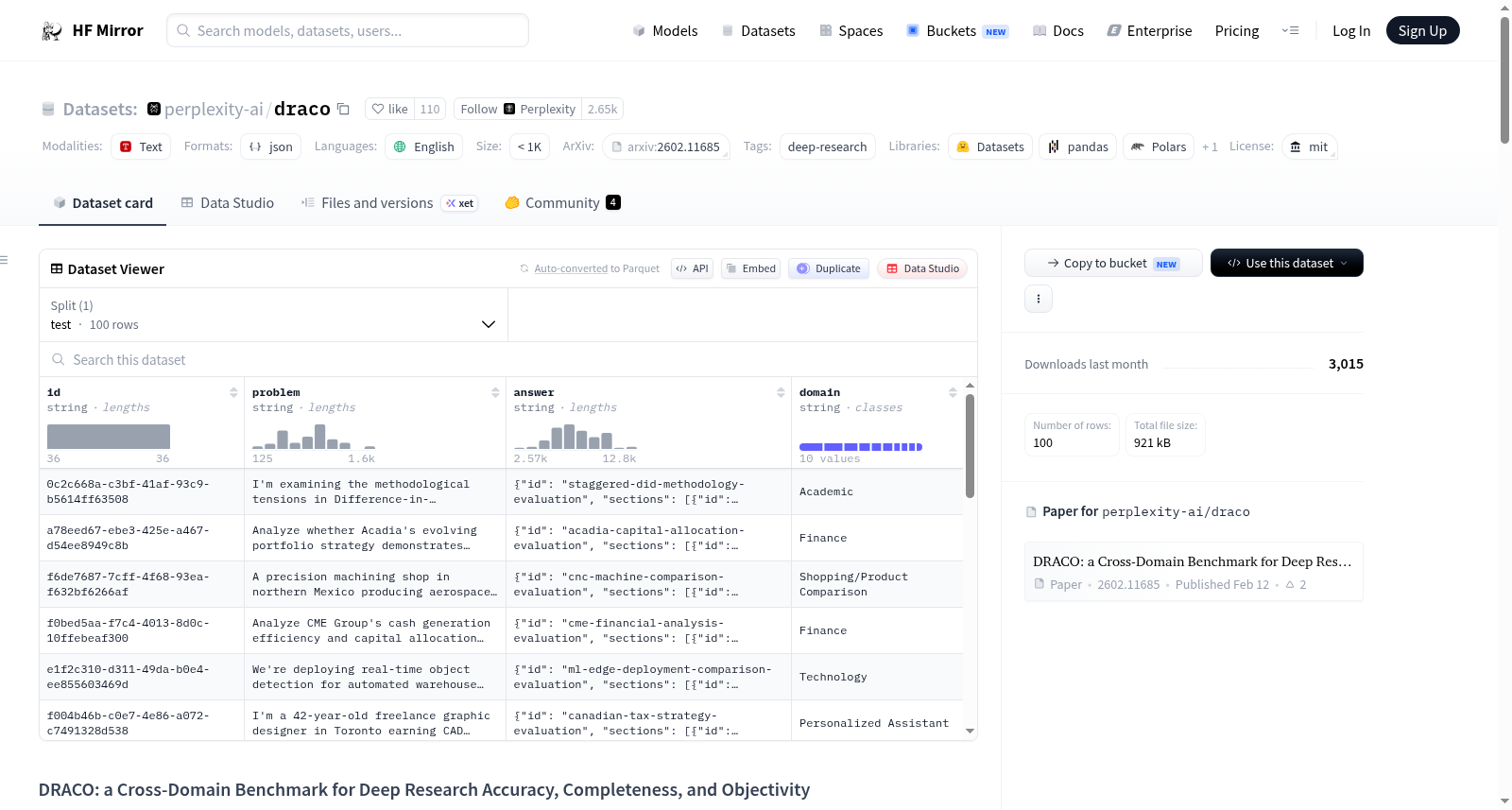The image size is (1512, 810).
Task: Select the row with domain 'Academic'
Action: (501, 491)
